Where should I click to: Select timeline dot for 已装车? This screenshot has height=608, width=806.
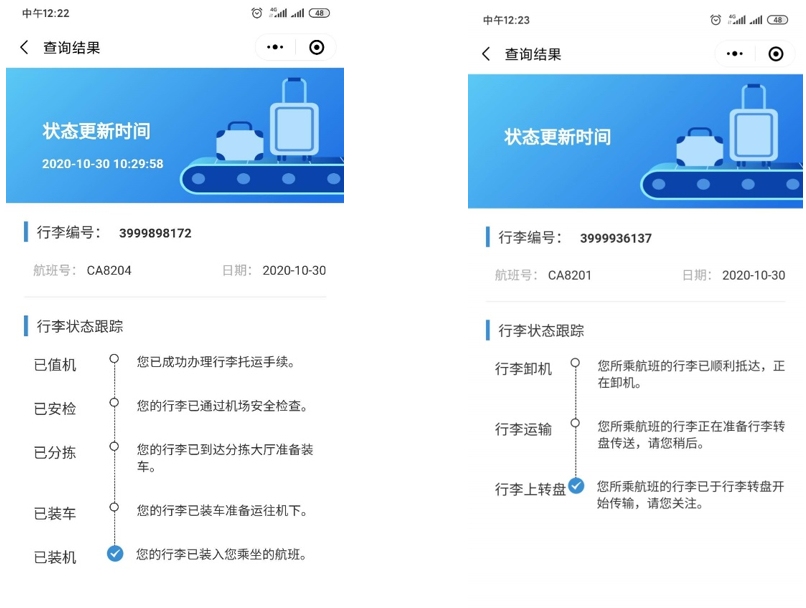pos(114,507)
